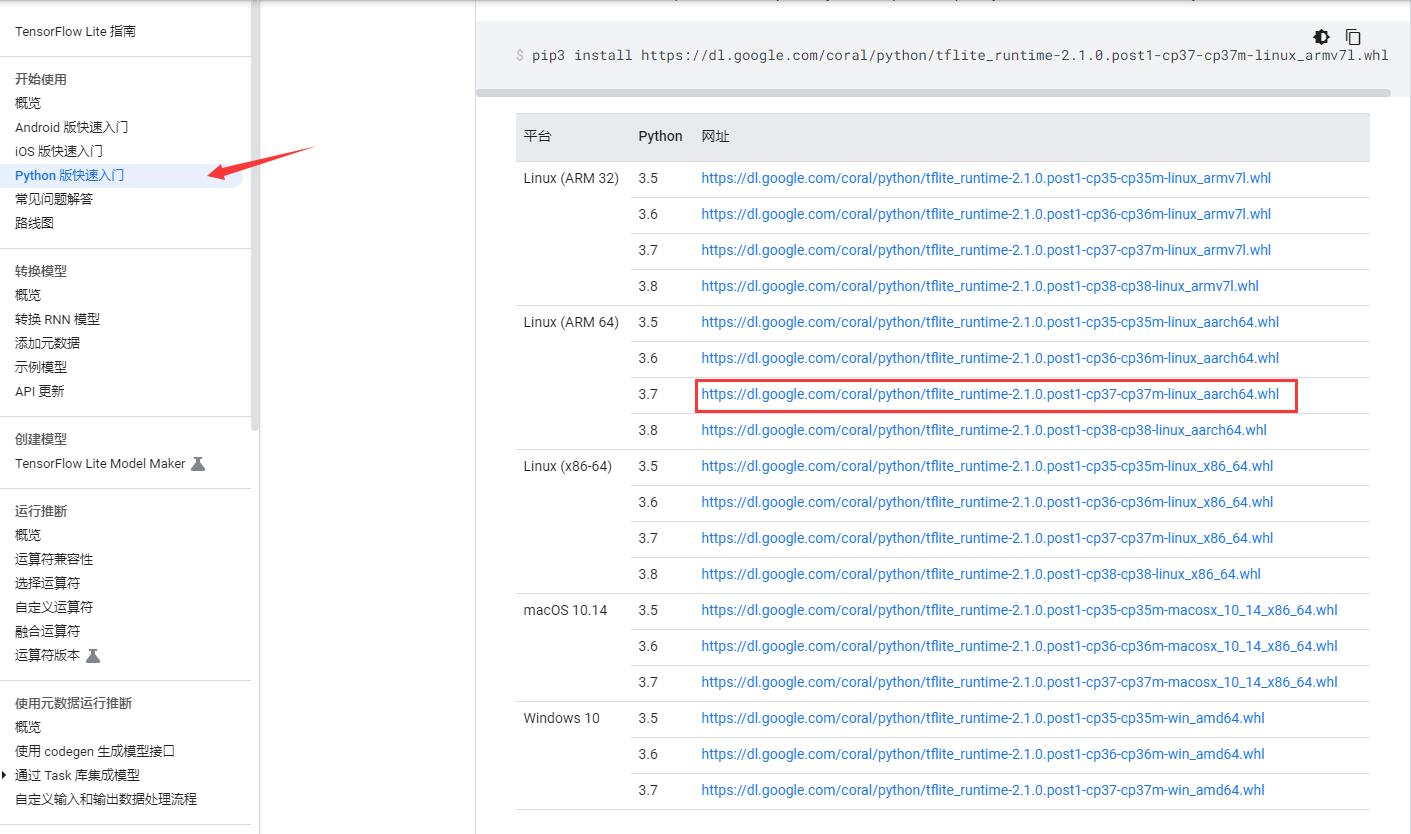Image resolution: width=1411 pixels, height=834 pixels.
Task: Open the cp35 linux_x86_64 wheel link
Action: [x=987, y=466]
